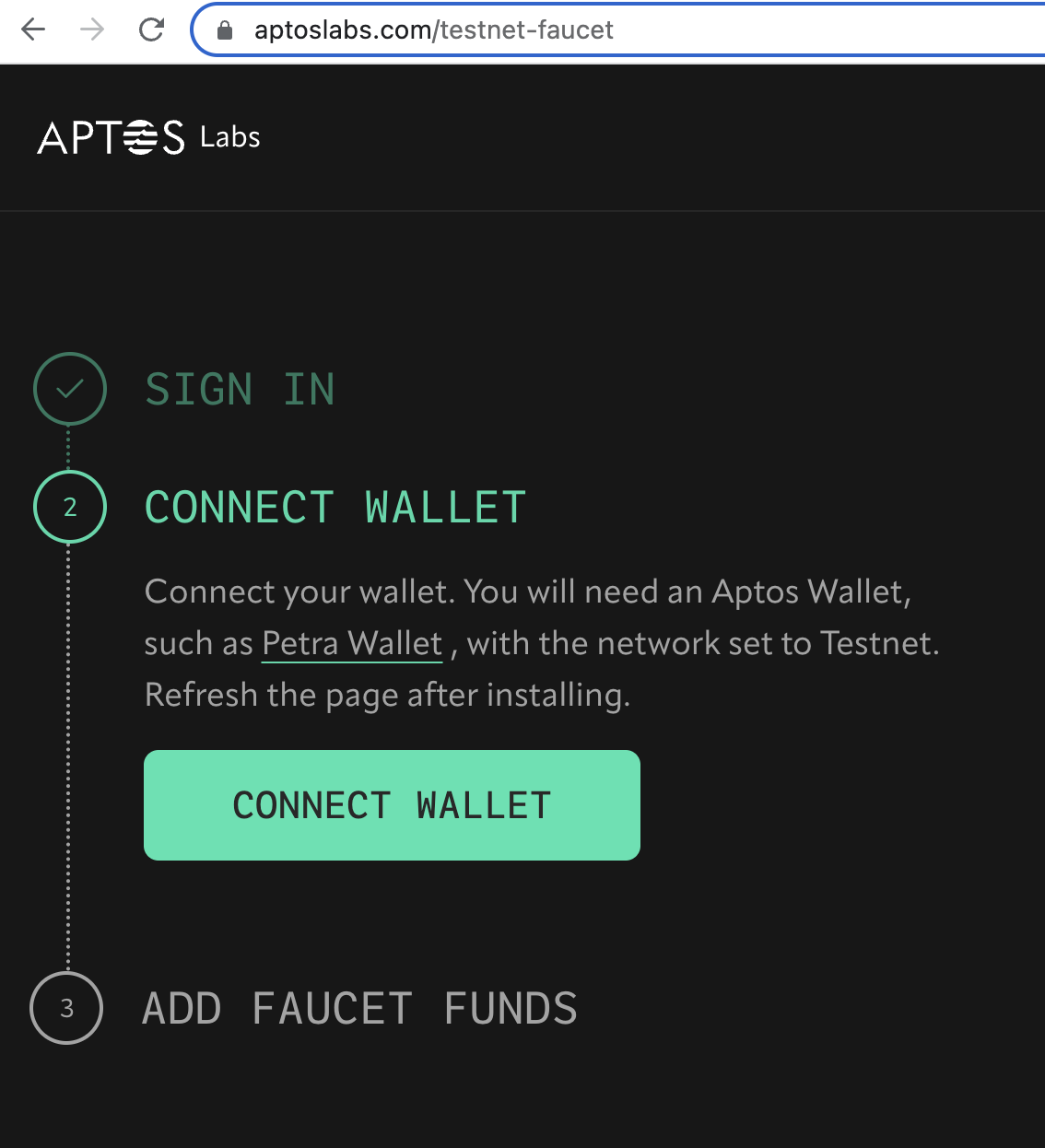Click the striped Aptos globe emblem
1045x1148 pixels.
(x=140, y=137)
